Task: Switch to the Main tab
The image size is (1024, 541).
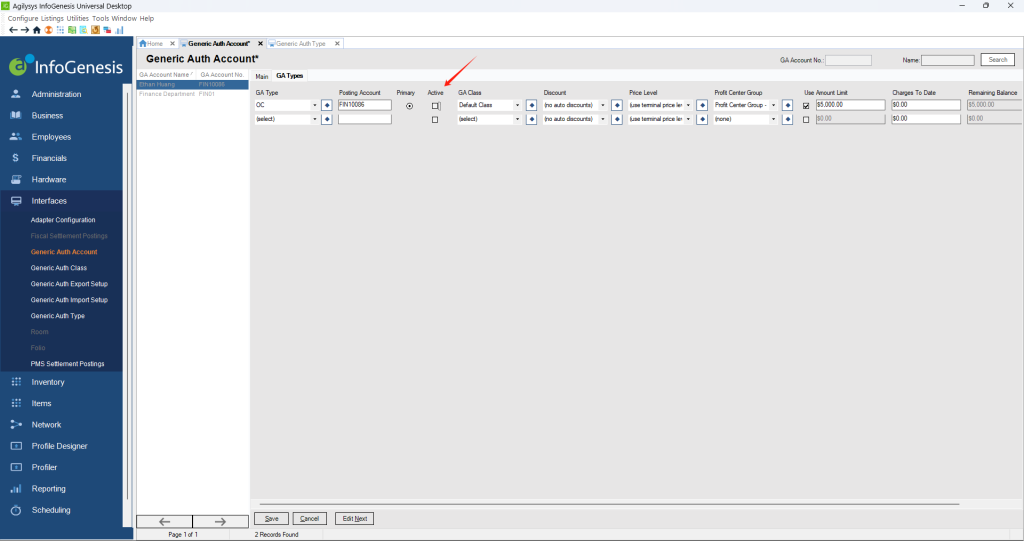Action: [x=262, y=76]
